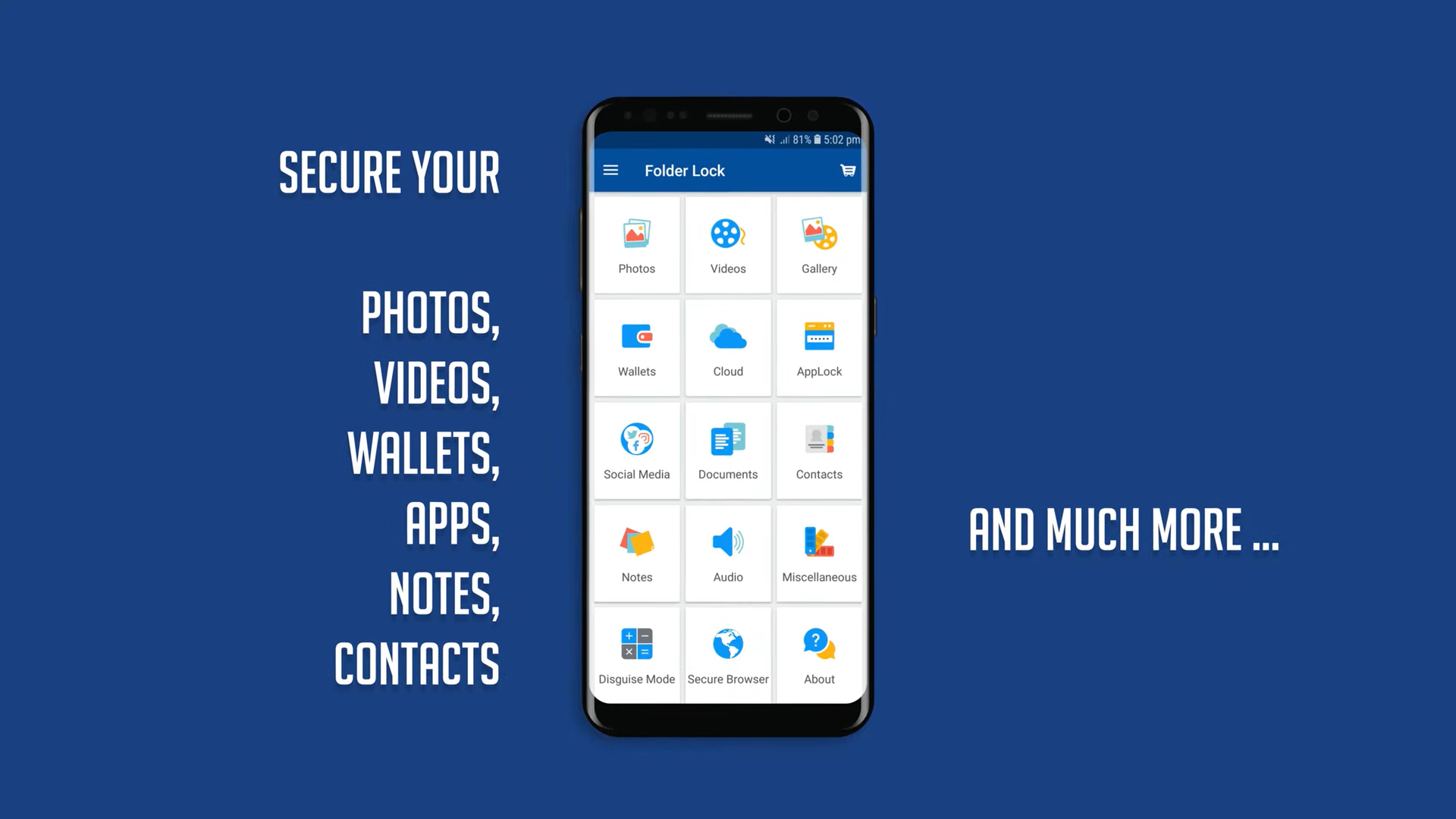Open the Photos secure folder
The image size is (1456, 819).
tap(637, 243)
